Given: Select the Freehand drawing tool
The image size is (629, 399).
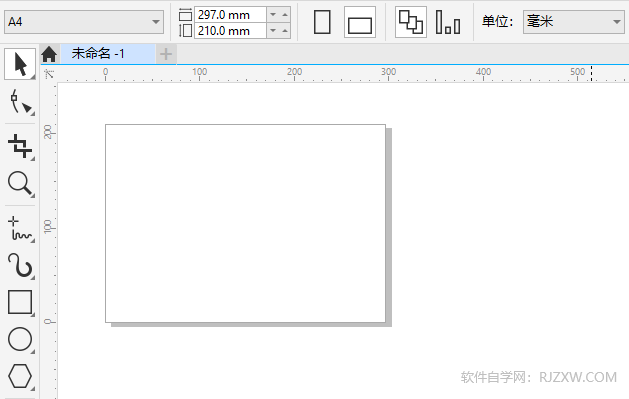Looking at the screenshot, I should (20, 228).
